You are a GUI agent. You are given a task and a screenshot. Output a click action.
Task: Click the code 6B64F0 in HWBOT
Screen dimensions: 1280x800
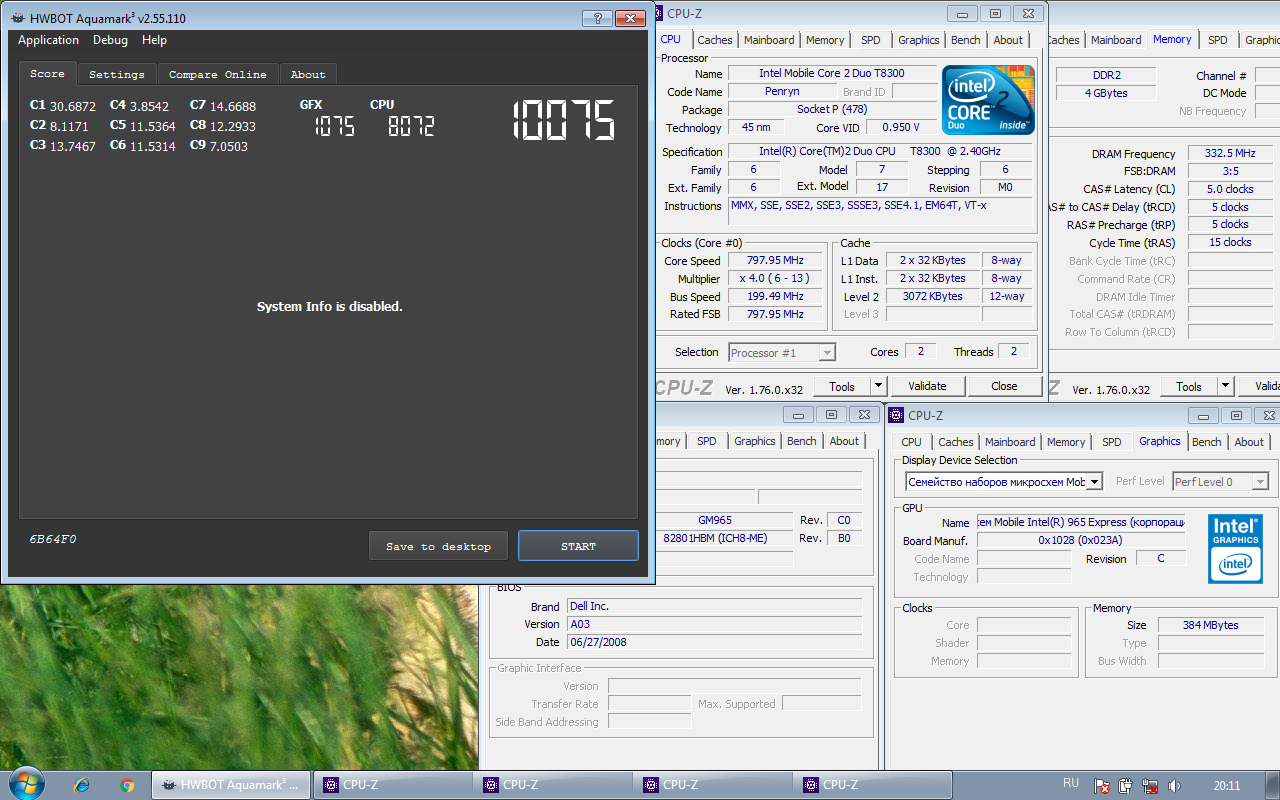coord(53,539)
